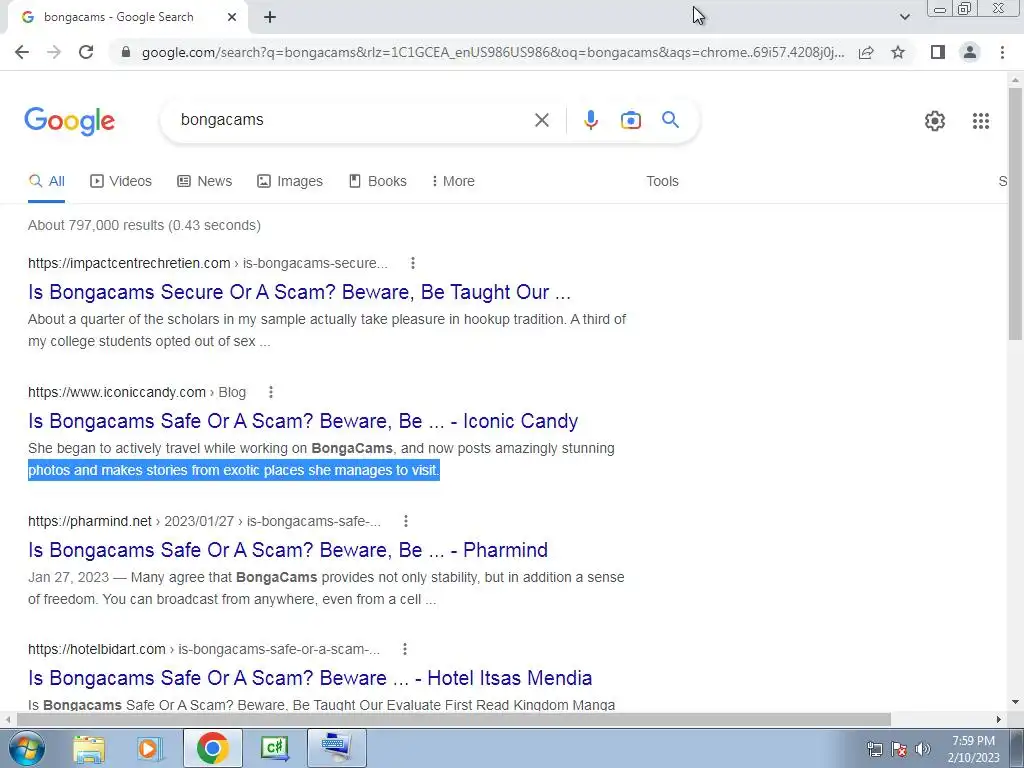Open options menu for impactcentrechretien.com result
This screenshot has width=1024, height=768.
[x=412, y=263]
